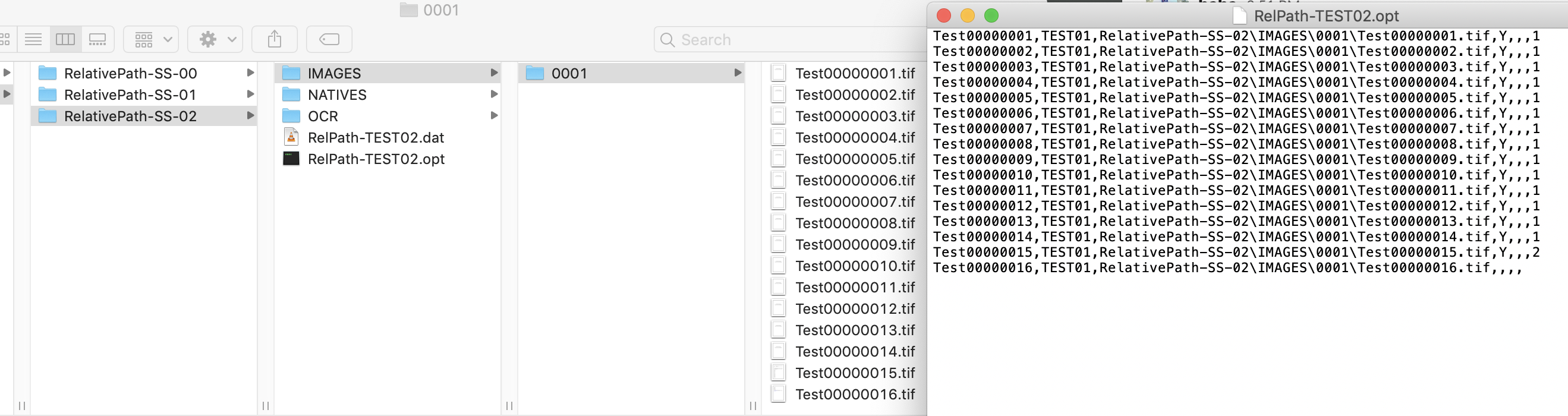Click the 0001 folder title in Finder
Image resolution: width=1568 pixels, height=416 pixels.
(429, 10)
